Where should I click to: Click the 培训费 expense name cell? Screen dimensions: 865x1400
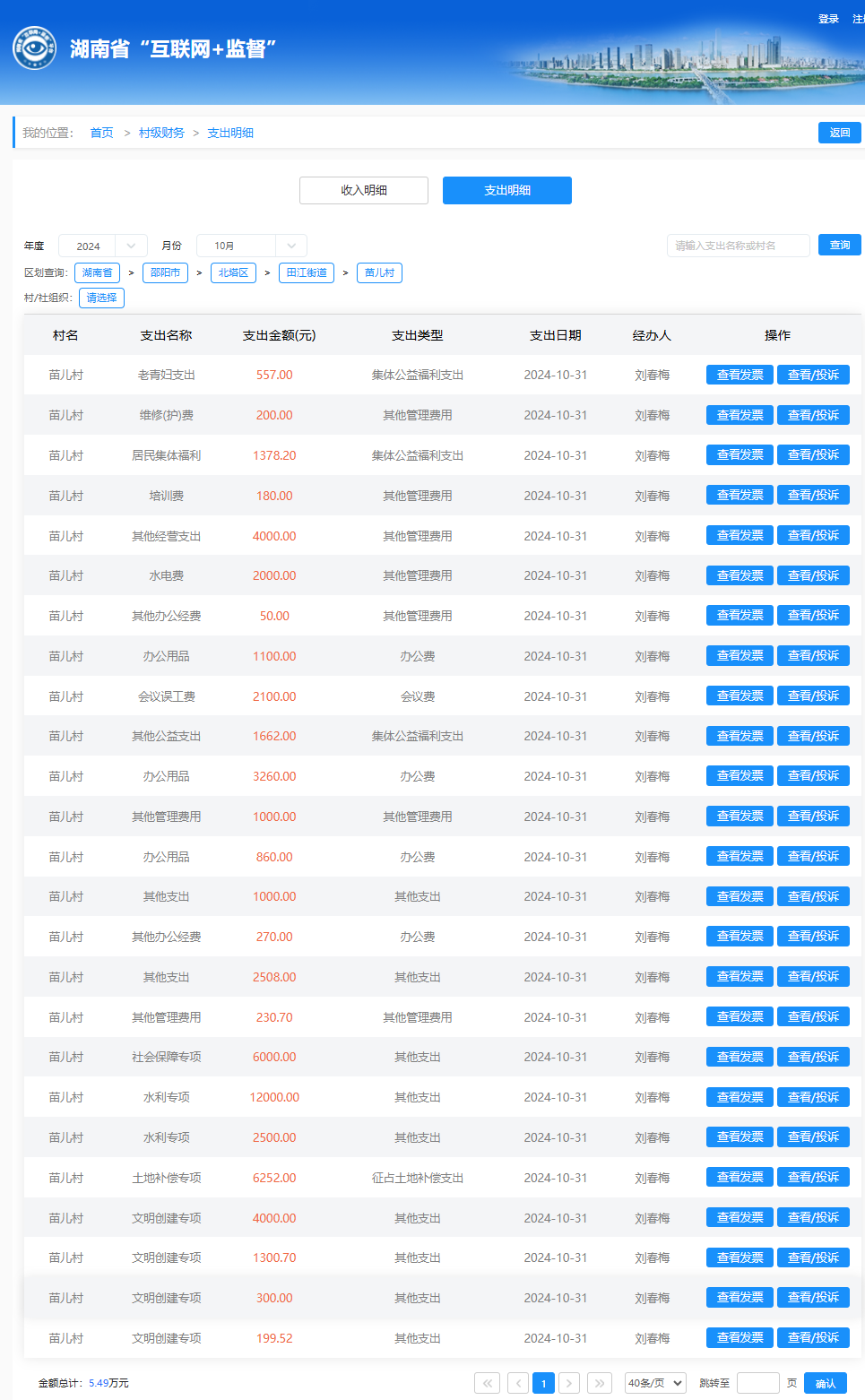[167, 496]
